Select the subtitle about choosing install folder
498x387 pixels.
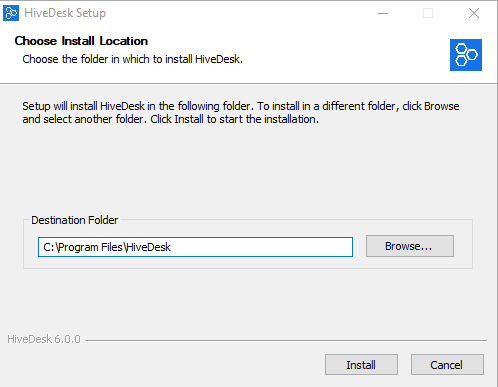pos(132,59)
